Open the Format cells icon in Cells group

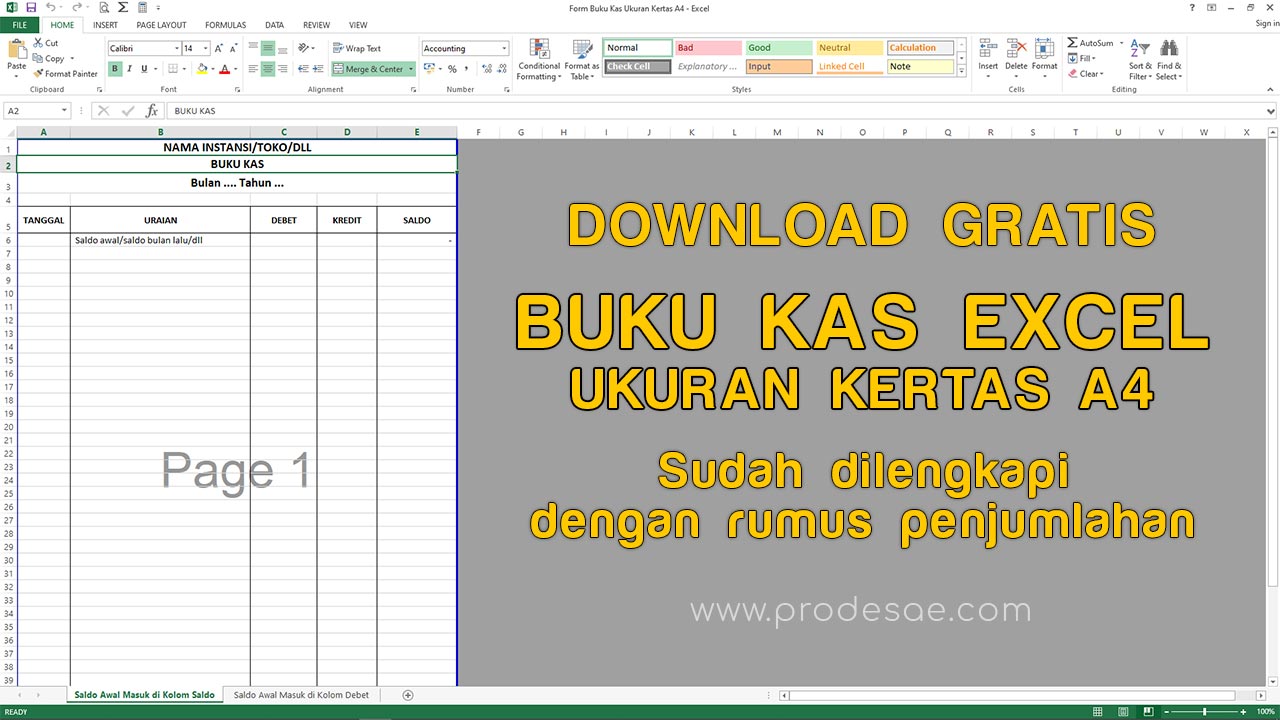point(1044,48)
